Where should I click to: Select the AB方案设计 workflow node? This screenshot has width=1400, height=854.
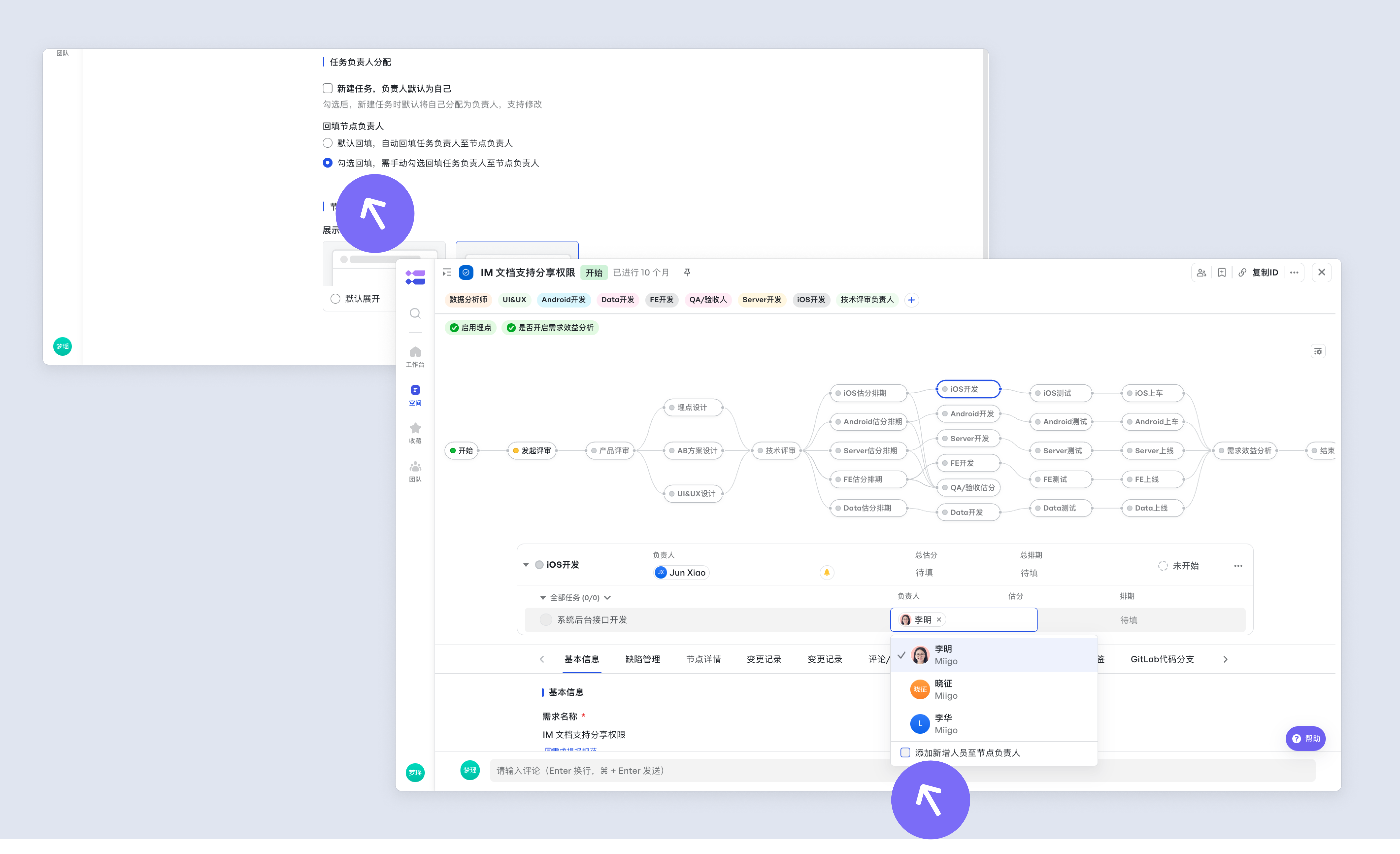coord(693,451)
